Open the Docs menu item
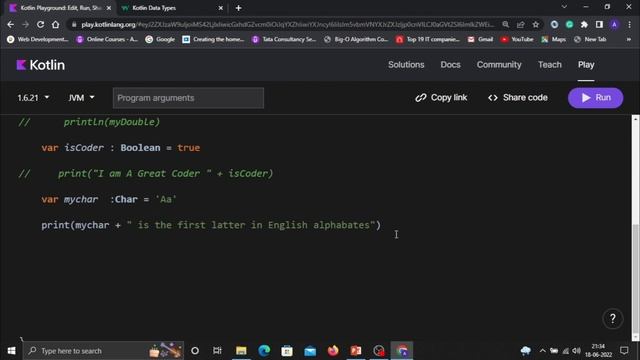 450,65
